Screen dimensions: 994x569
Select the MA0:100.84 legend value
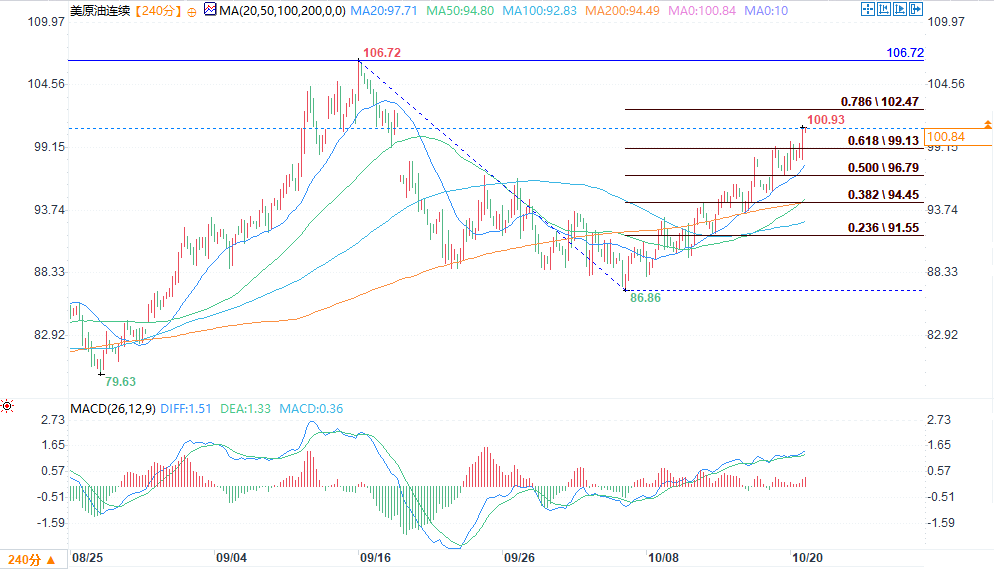tap(702, 11)
